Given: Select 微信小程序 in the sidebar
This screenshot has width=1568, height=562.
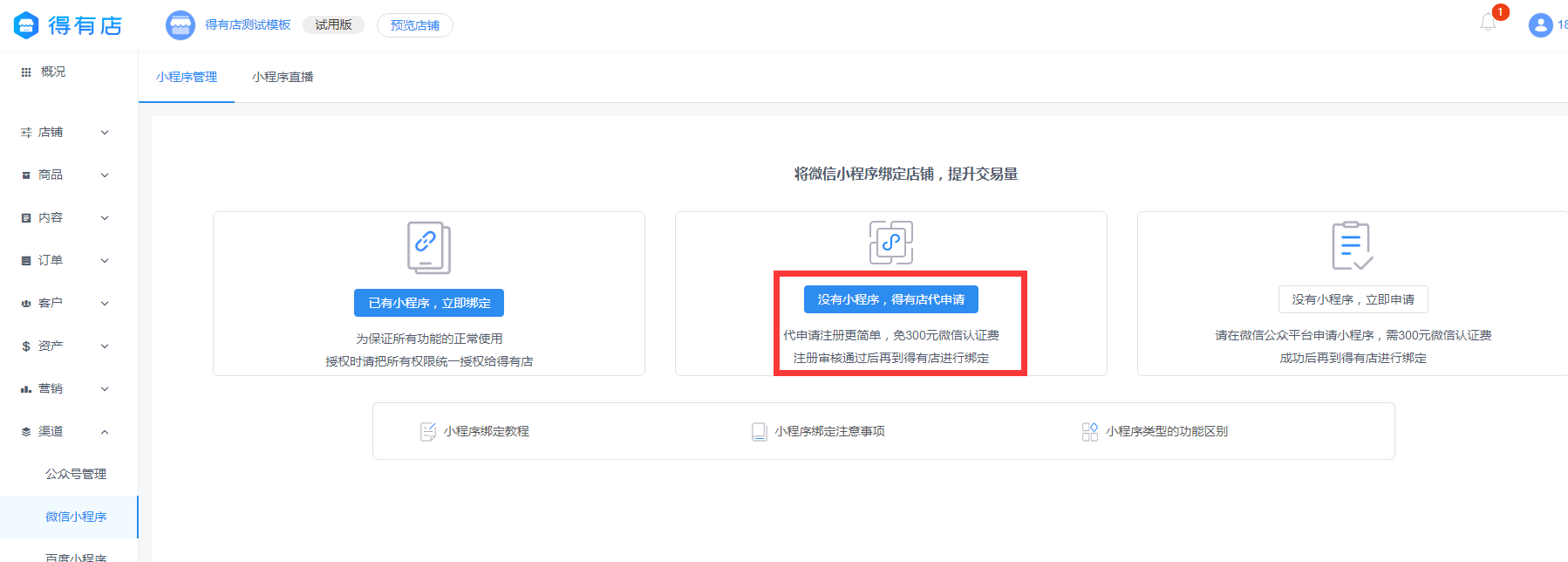Looking at the screenshot, I should click(x=69, y=517).
